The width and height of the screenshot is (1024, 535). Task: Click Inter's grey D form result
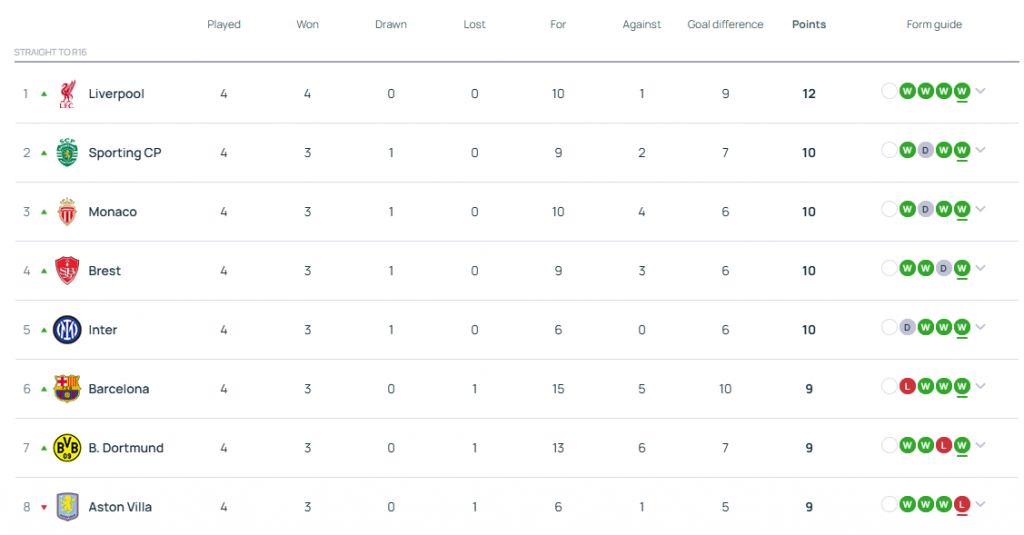click(x=906, y=327)
